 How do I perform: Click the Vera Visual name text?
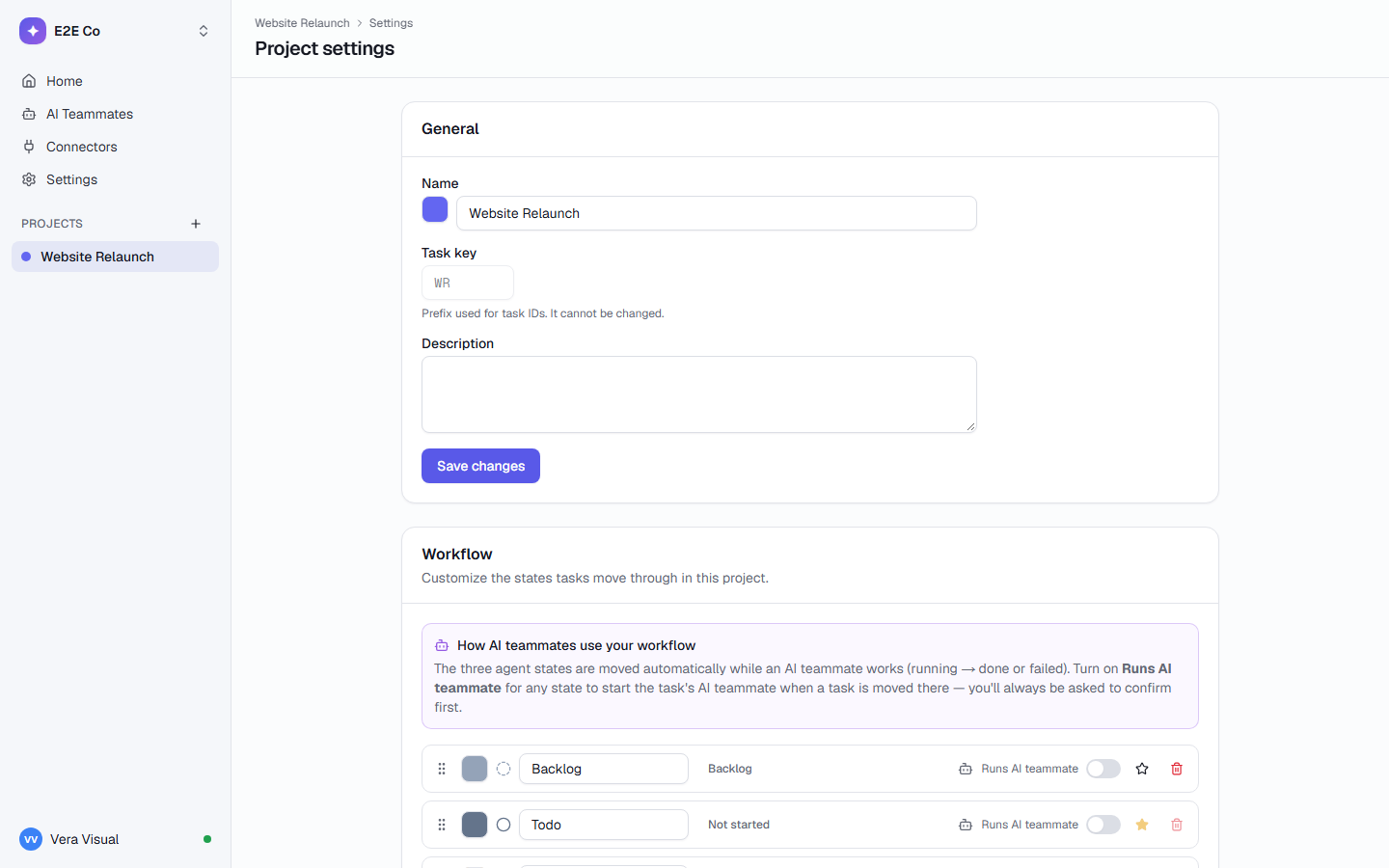click(x=85, y=839)
